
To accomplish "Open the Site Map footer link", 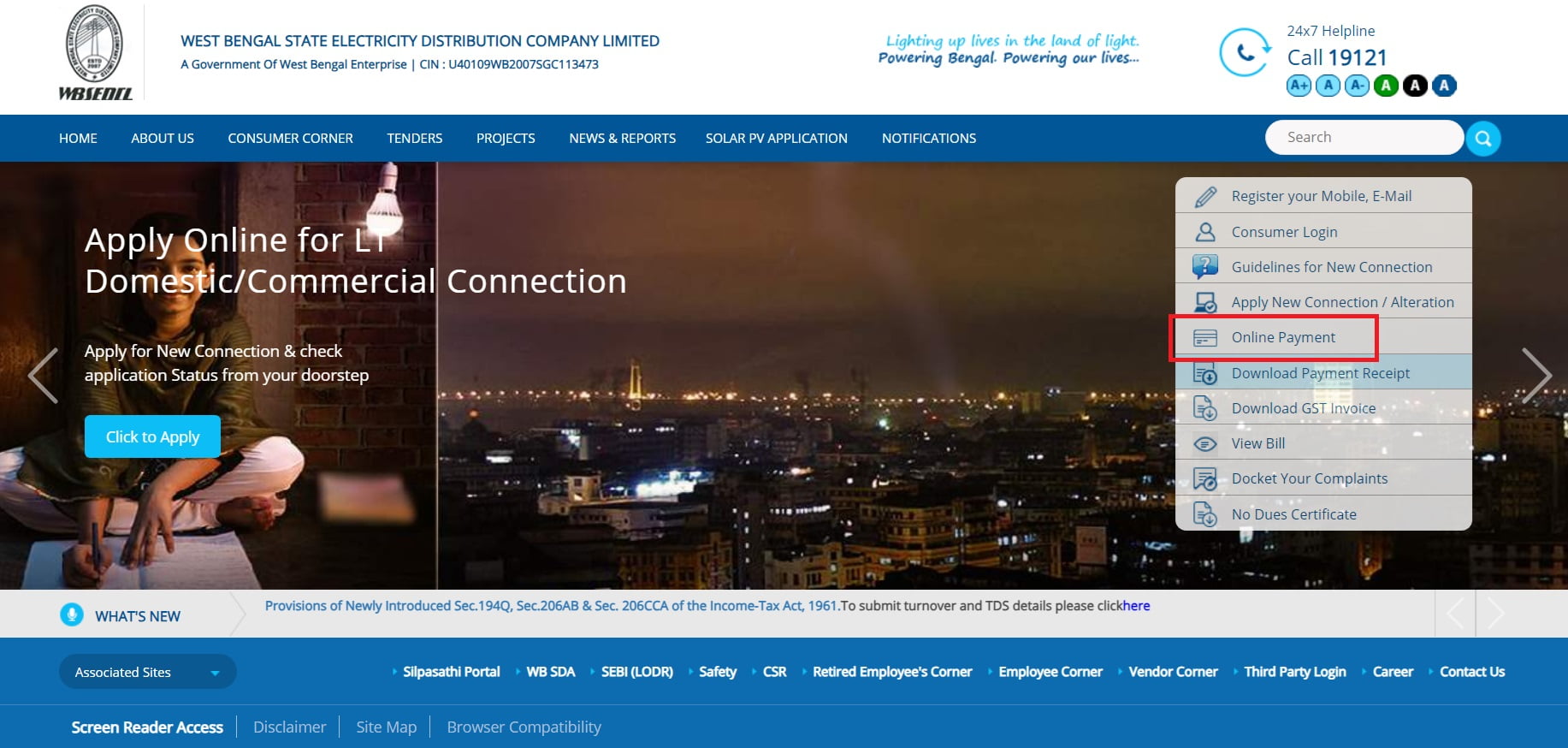I will coord(387,727).
